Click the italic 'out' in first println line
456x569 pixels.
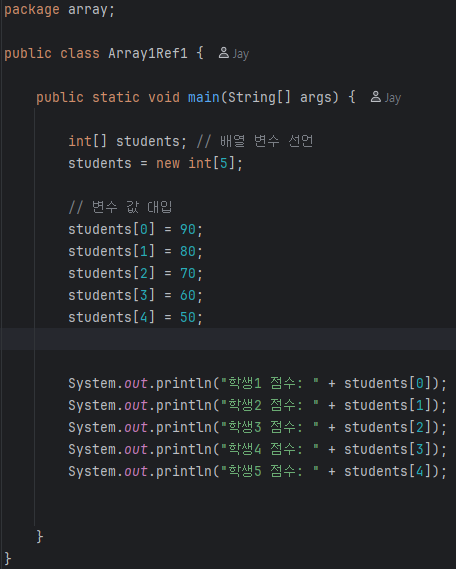point(136,384)
